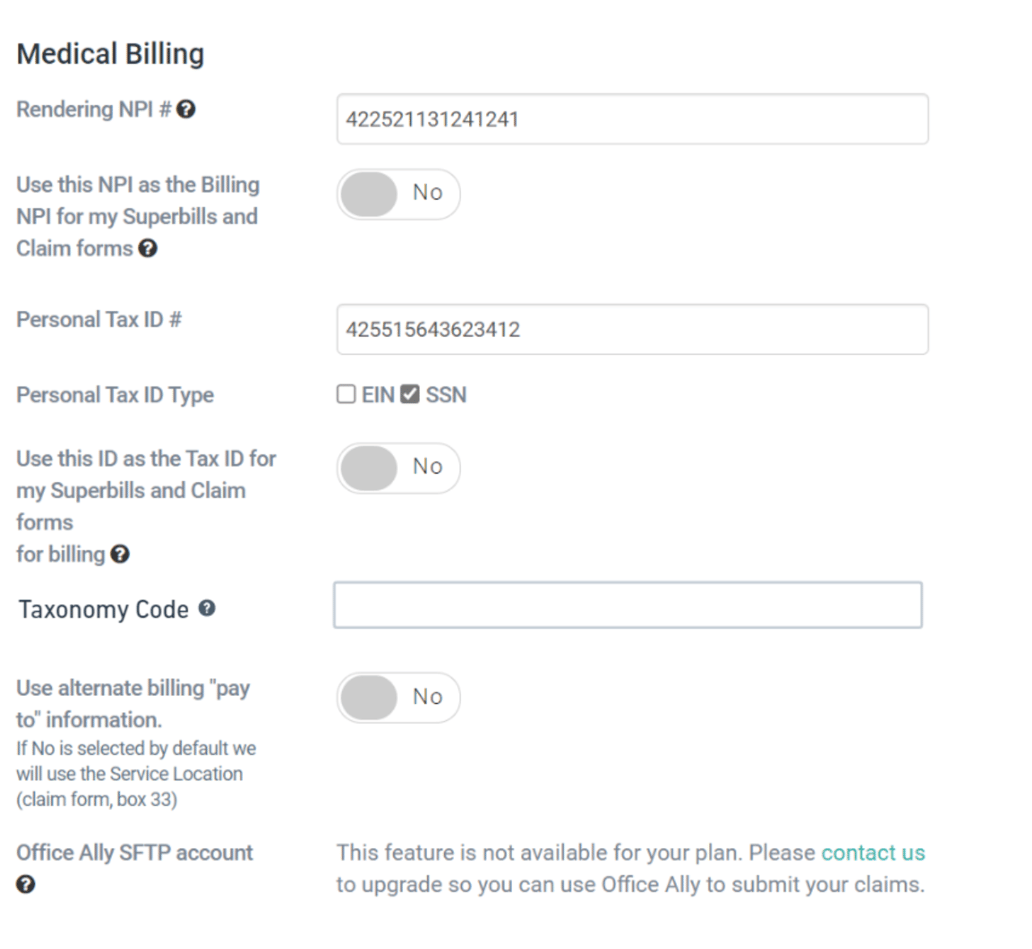
Task: Click the Medical Billing heading
Action: 111,54
